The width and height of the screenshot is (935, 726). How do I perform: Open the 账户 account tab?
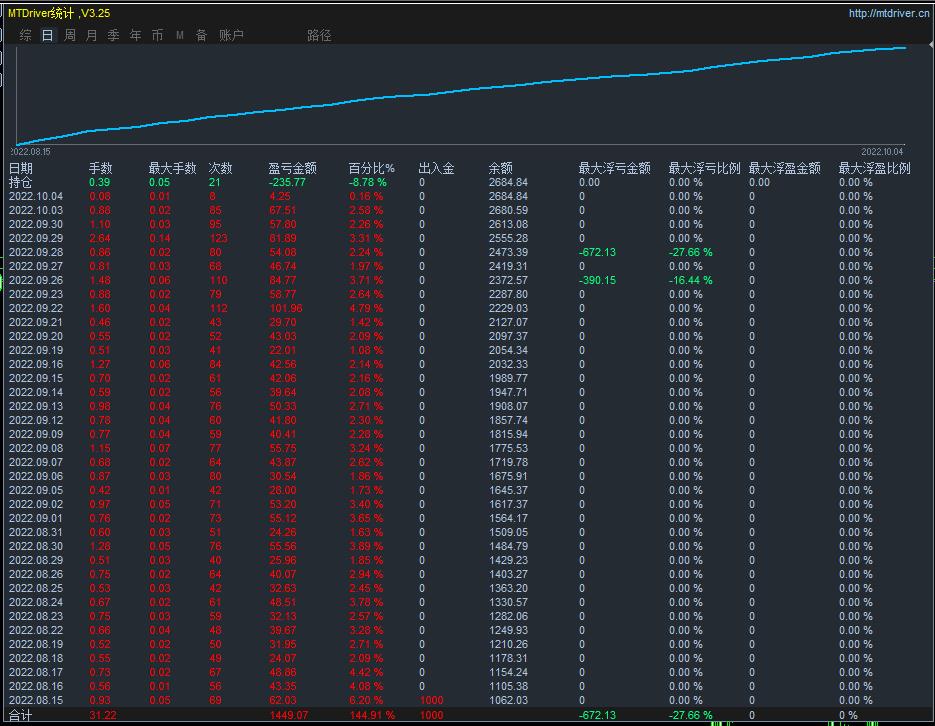[231, 35]
